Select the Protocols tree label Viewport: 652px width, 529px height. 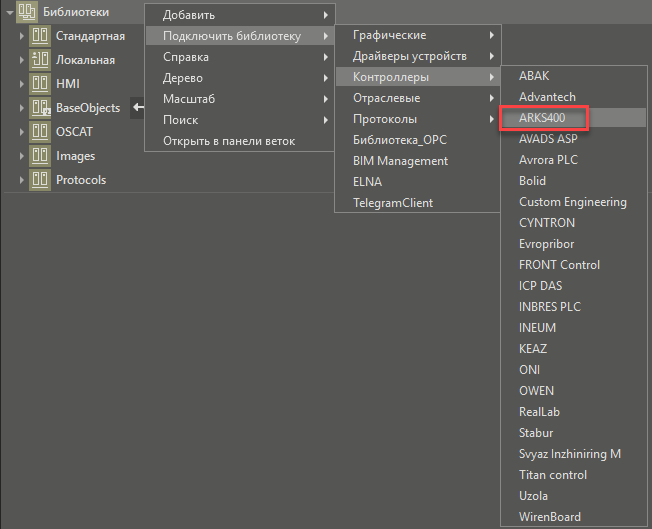(x=81, y=180)
